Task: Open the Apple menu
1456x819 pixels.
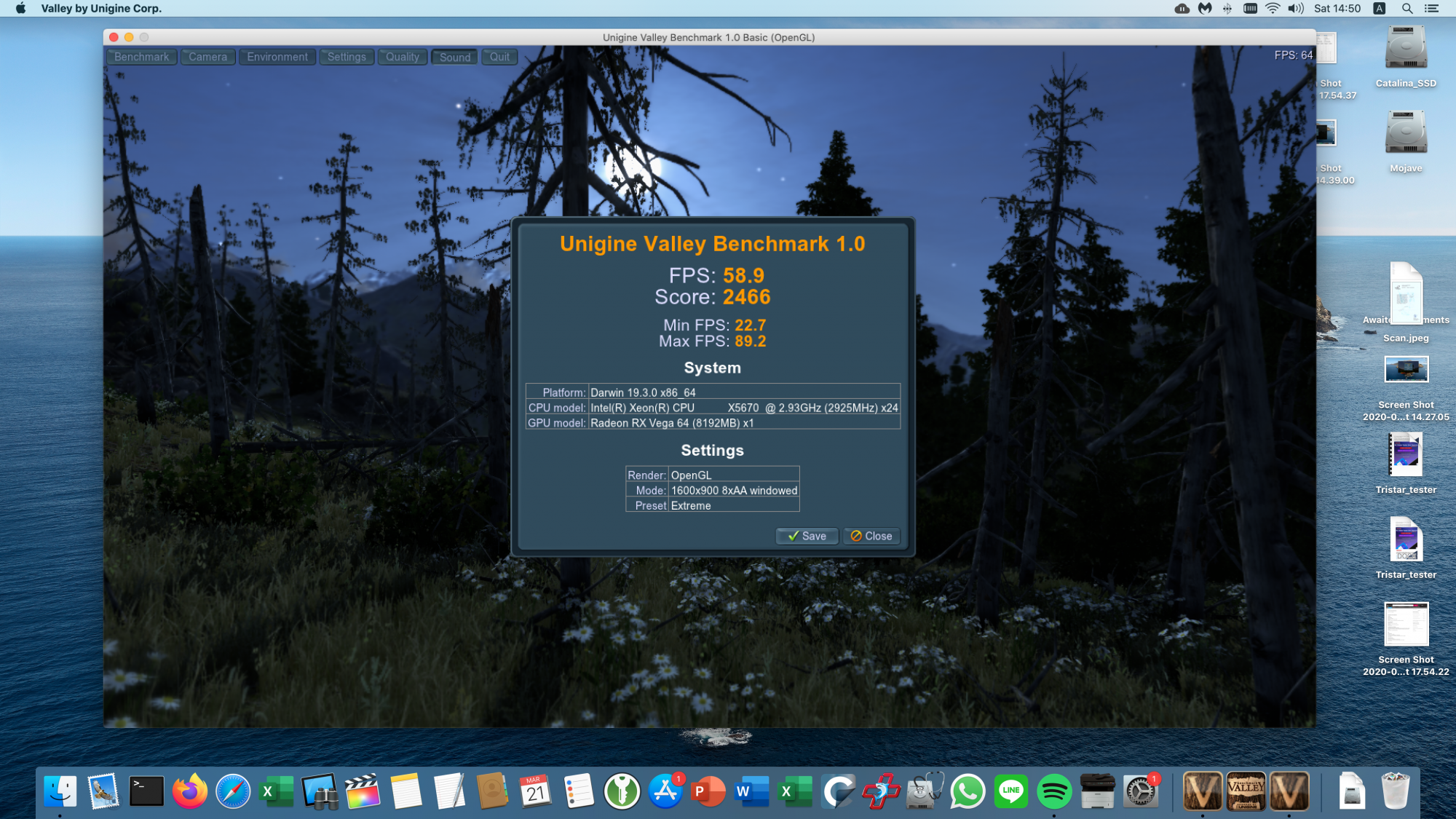Action: click(20, 9)
